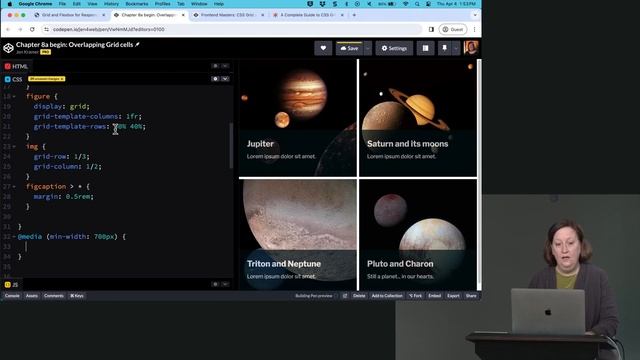Click the Guest profile button
Viewport: 640px width, 360px height.
tap(453, 29)
